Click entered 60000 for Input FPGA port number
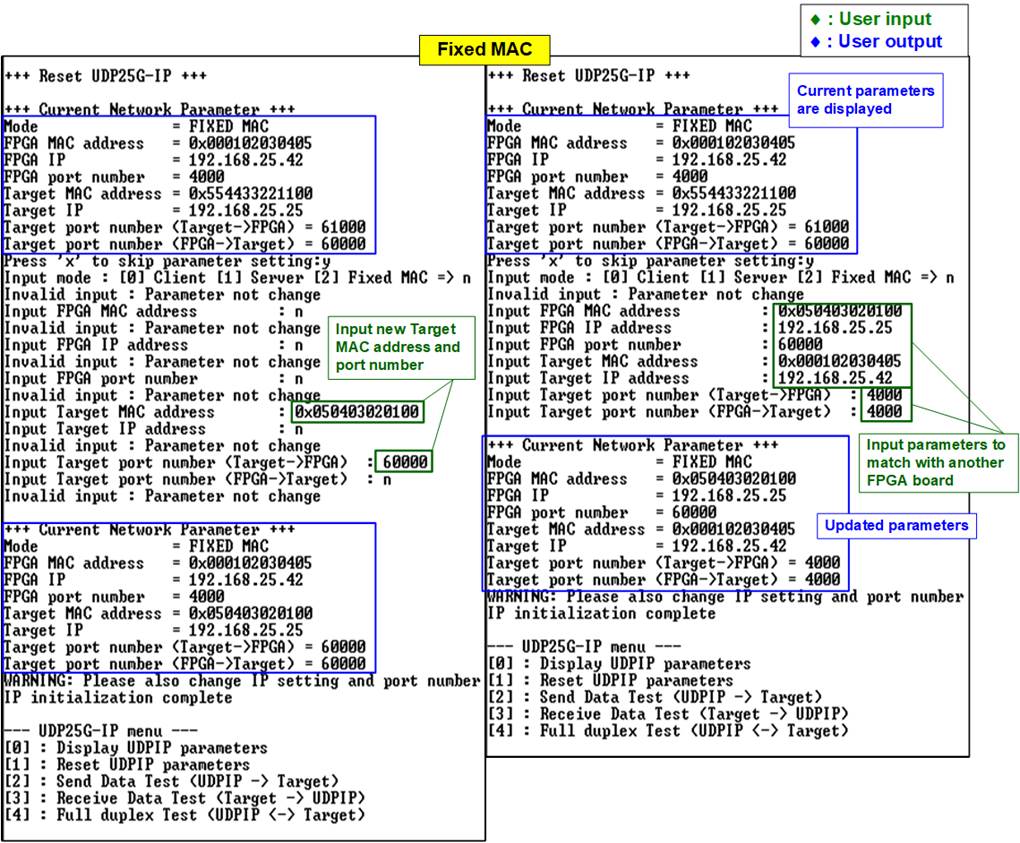 (x=800, y=345)
